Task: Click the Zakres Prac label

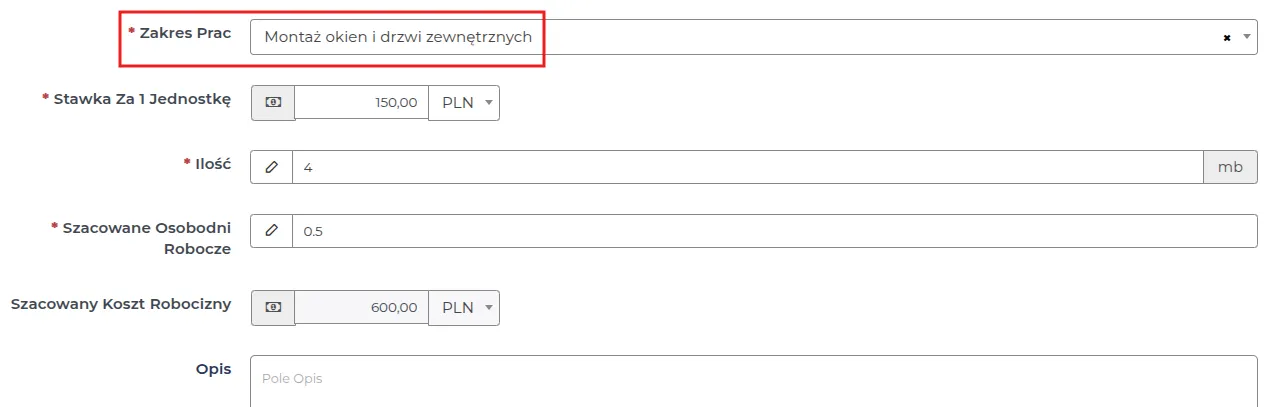Action: [185, 33]
